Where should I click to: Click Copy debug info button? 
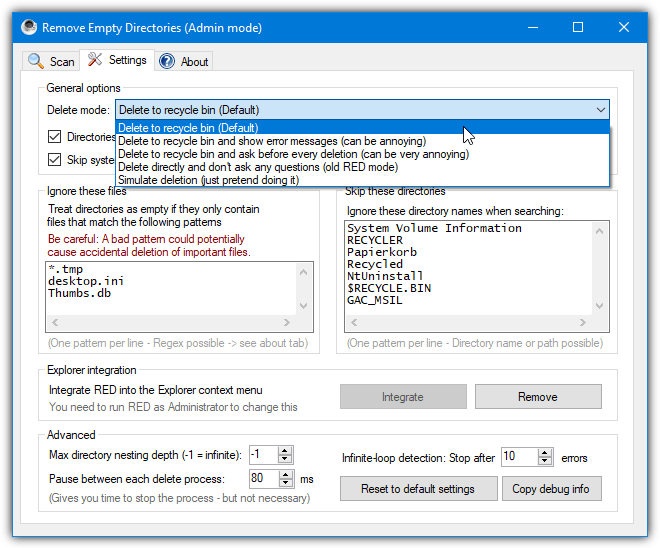pos(551,489)
